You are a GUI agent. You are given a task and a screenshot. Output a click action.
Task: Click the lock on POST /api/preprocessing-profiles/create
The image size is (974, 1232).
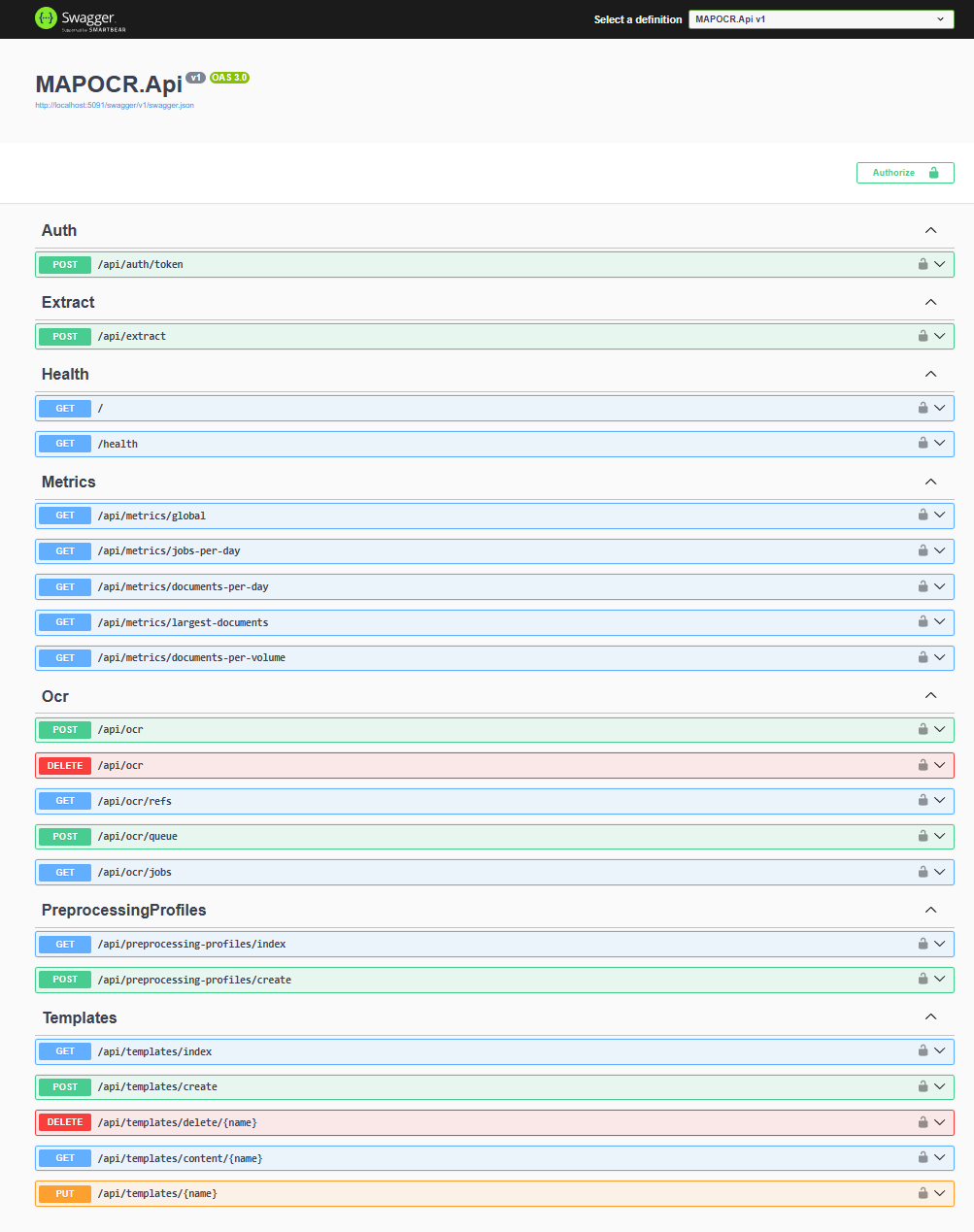[923, 980]
